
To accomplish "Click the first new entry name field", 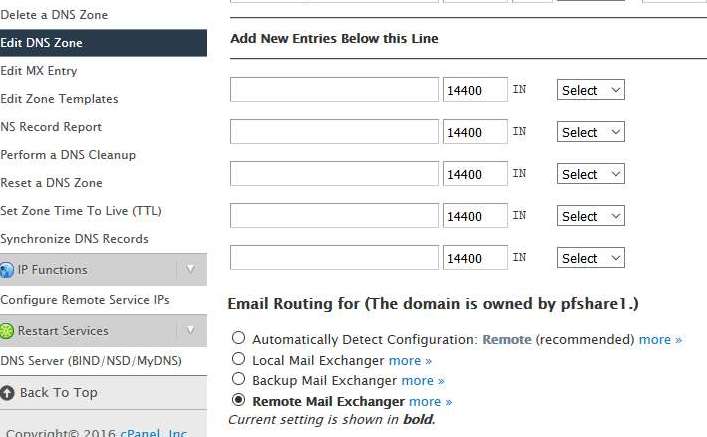I will tap(334, 89).
